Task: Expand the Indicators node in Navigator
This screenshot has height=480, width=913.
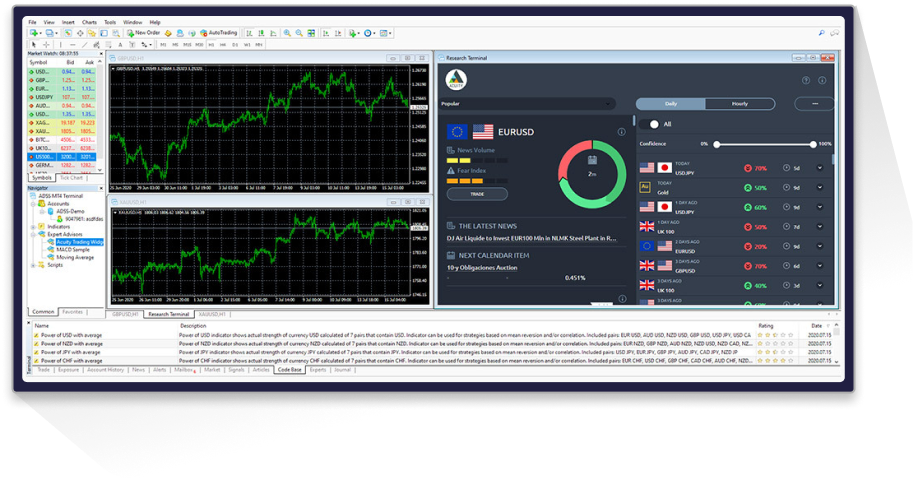Action: [x=33, y=227]
